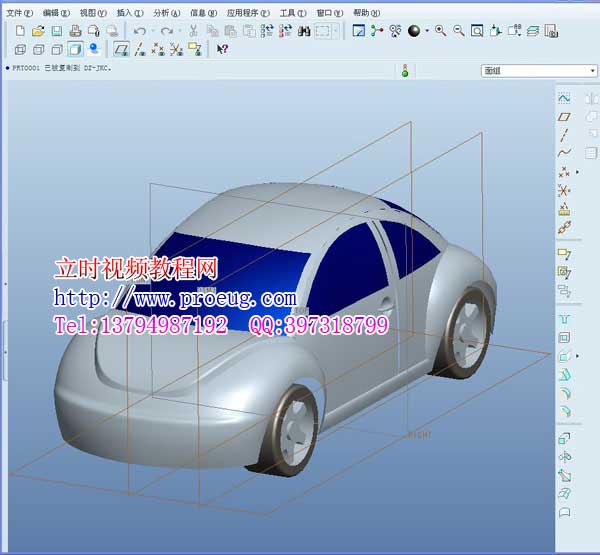600x555 pixels.
Task: Select the Coordinate System tool
Action: 564,191
